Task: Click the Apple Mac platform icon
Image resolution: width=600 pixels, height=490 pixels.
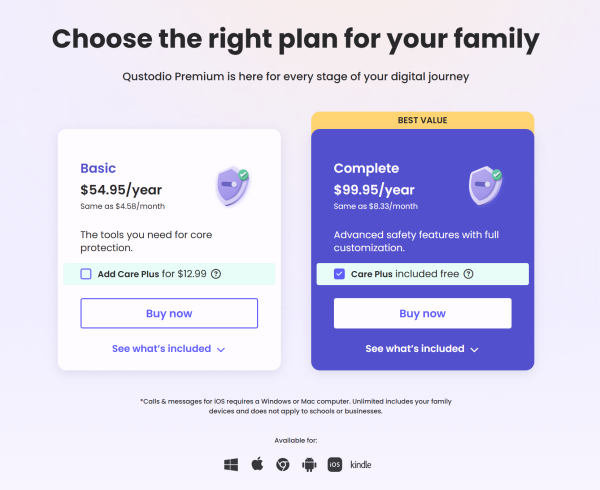Action: coord(257,465)
